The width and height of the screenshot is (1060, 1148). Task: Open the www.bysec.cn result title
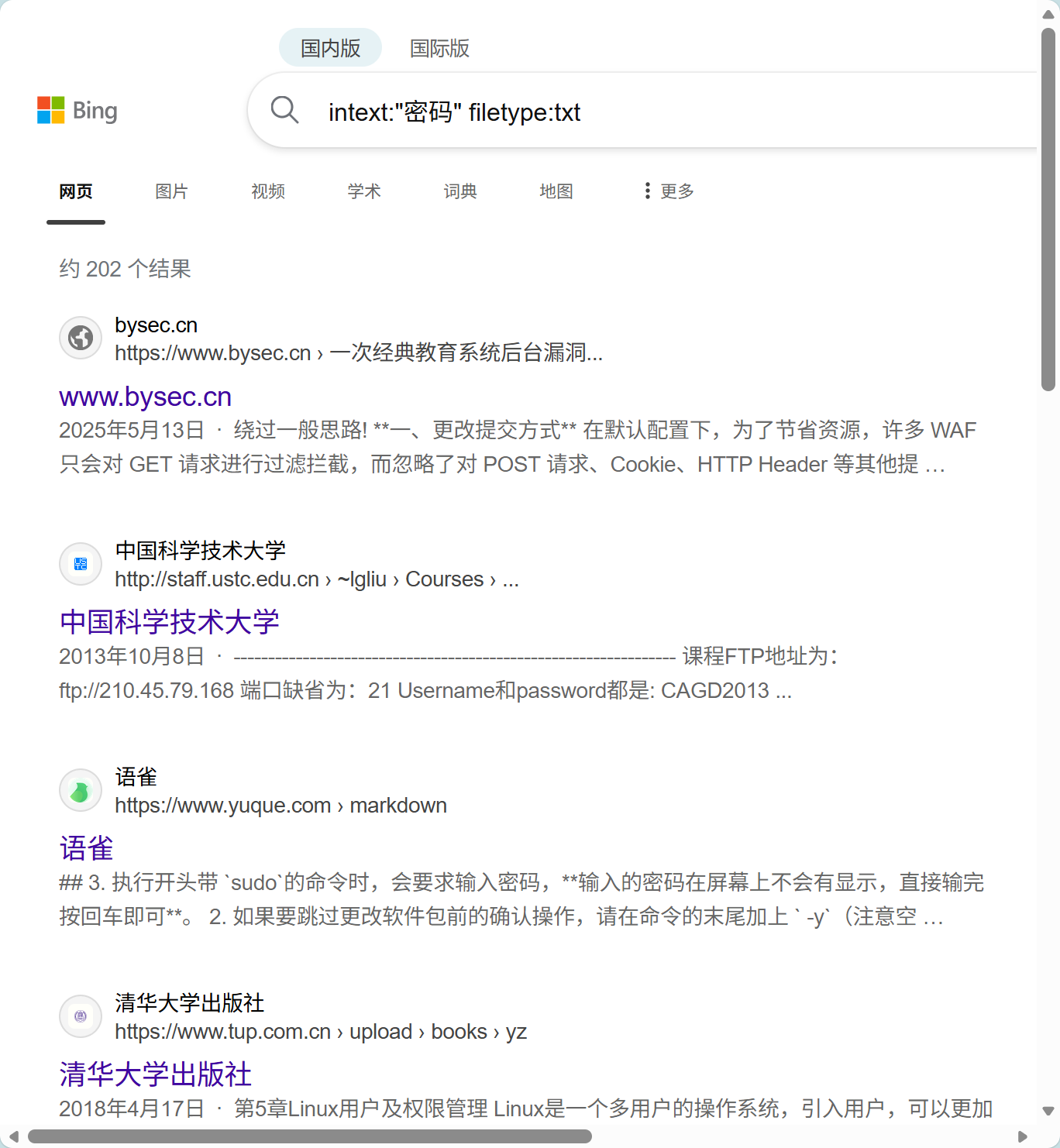coord(146,397)
